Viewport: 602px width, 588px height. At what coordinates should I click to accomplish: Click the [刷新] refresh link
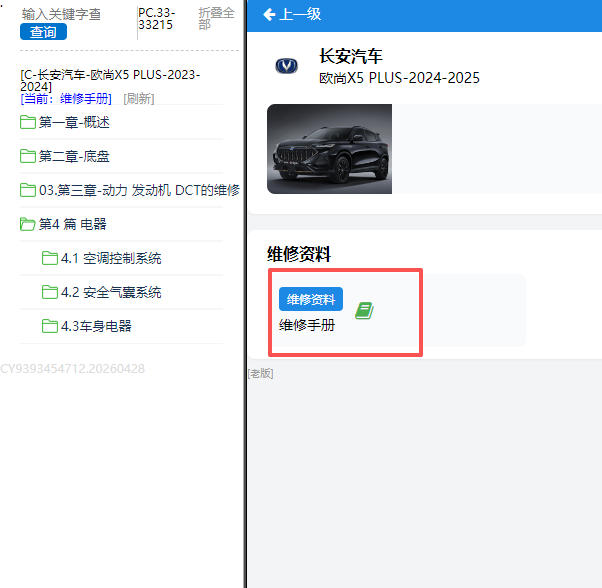(x=139, y=99)
